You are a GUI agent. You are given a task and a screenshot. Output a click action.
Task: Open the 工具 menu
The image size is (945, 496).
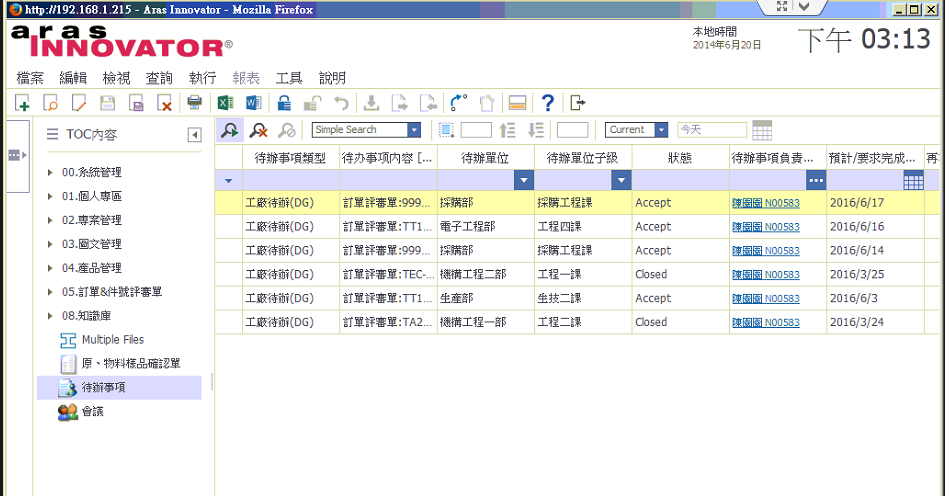(289, 78)
